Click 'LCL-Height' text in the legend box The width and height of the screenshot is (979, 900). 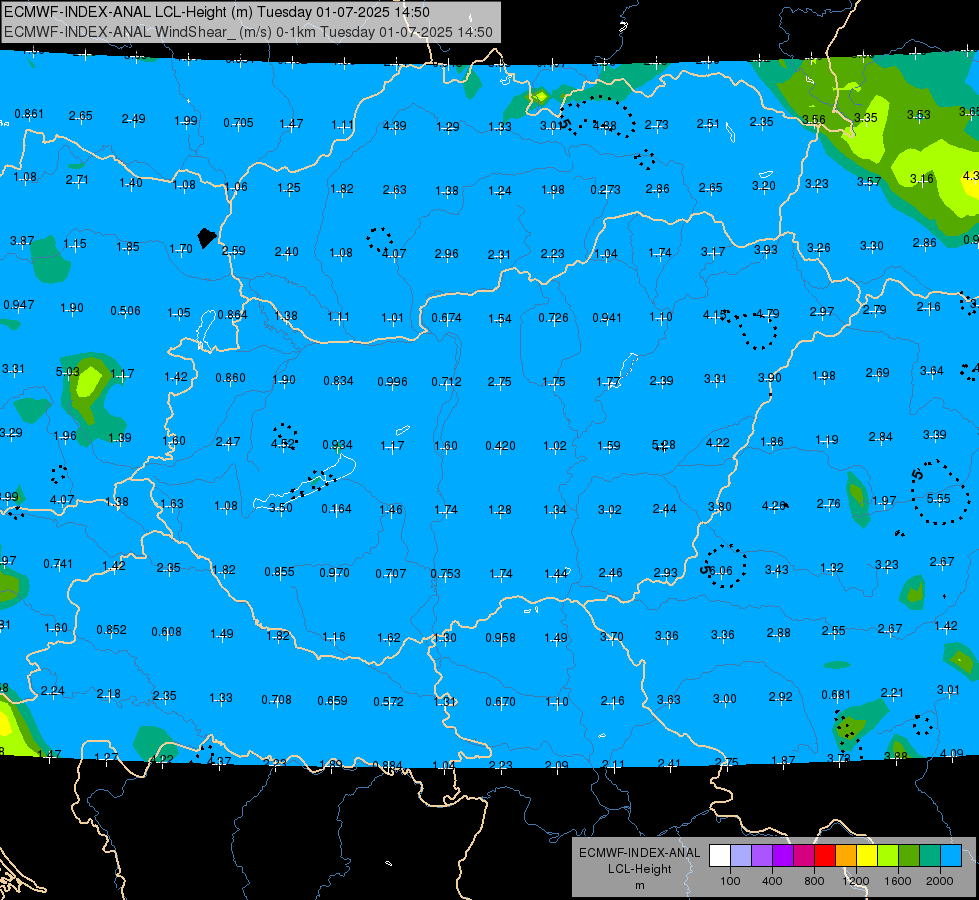point(639,869)
